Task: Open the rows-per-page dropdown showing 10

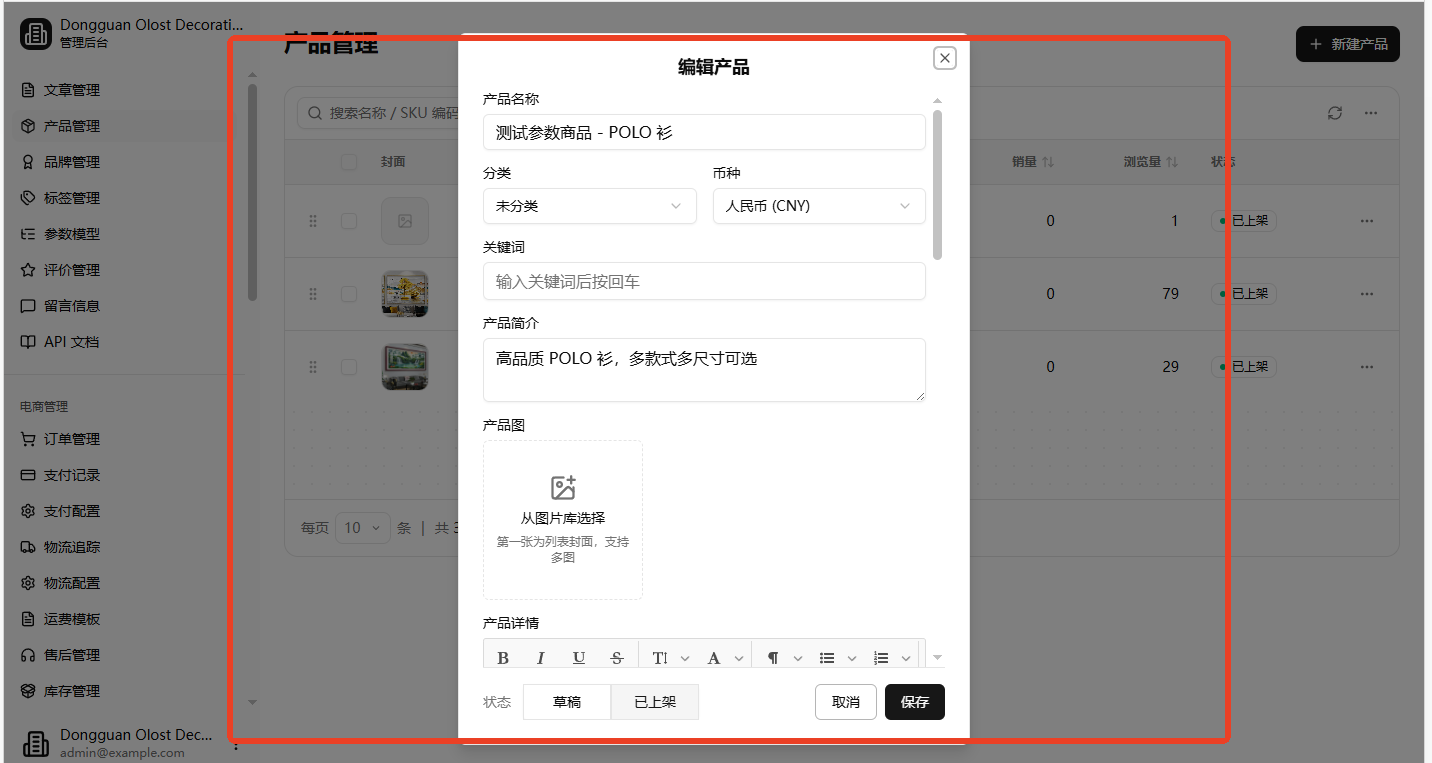Action: pyautogui.click(x=363, y=528)
